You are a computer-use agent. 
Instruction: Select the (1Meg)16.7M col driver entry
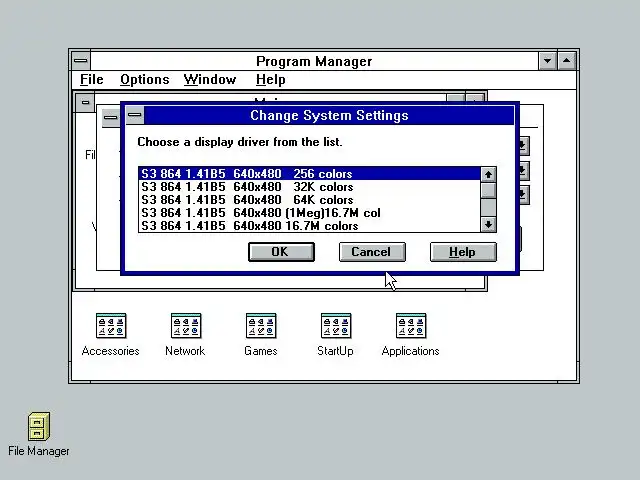tap(309, 213)
